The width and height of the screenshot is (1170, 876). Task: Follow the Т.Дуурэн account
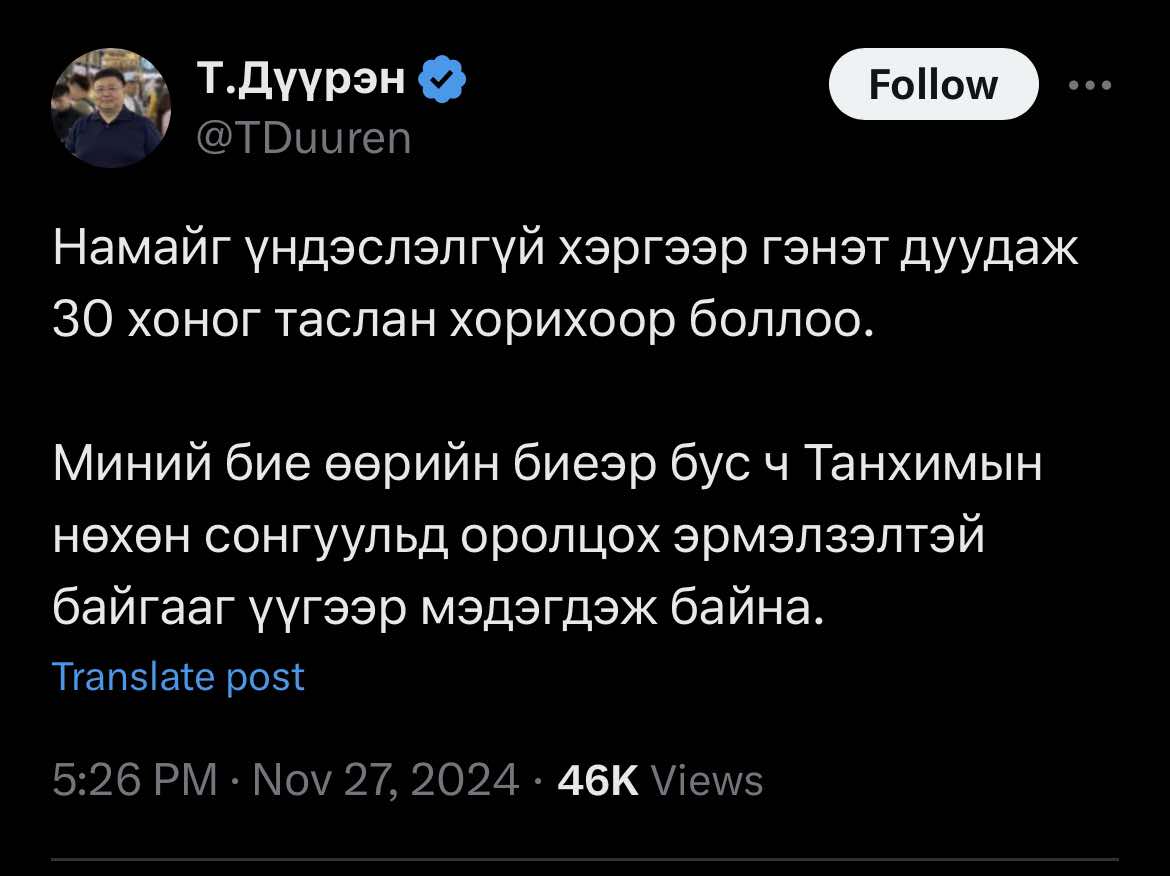point(933,85)
